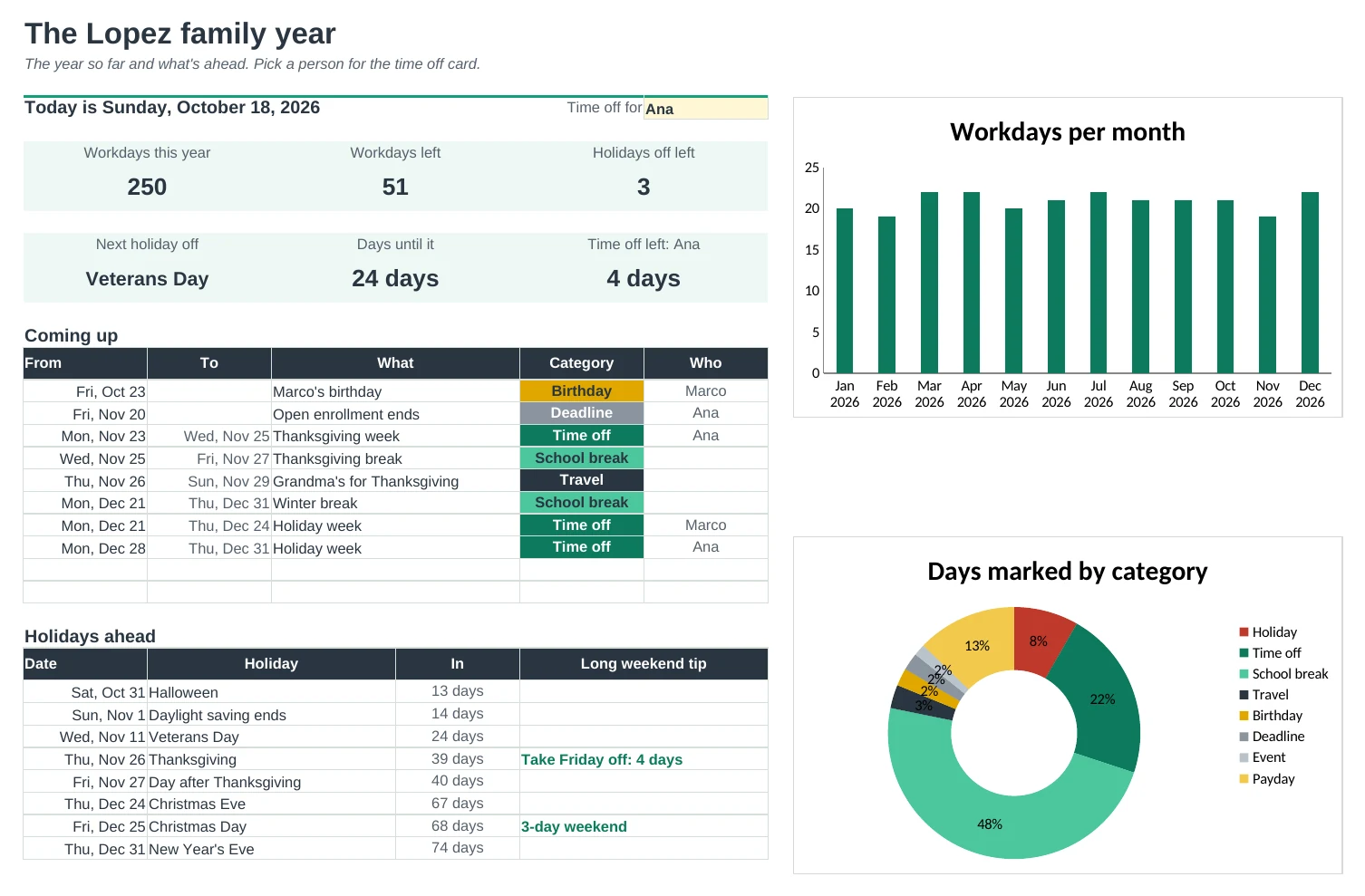
Task: Click the "Who" column header
Action: pos(706,362)
